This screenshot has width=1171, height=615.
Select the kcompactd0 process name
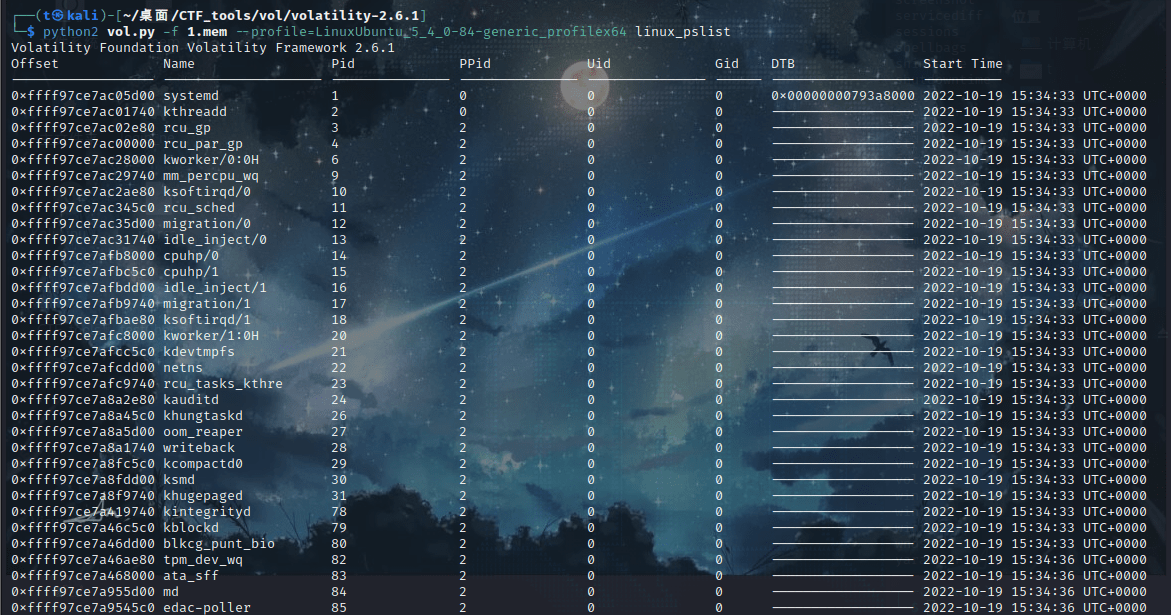(x=203, y=463)
